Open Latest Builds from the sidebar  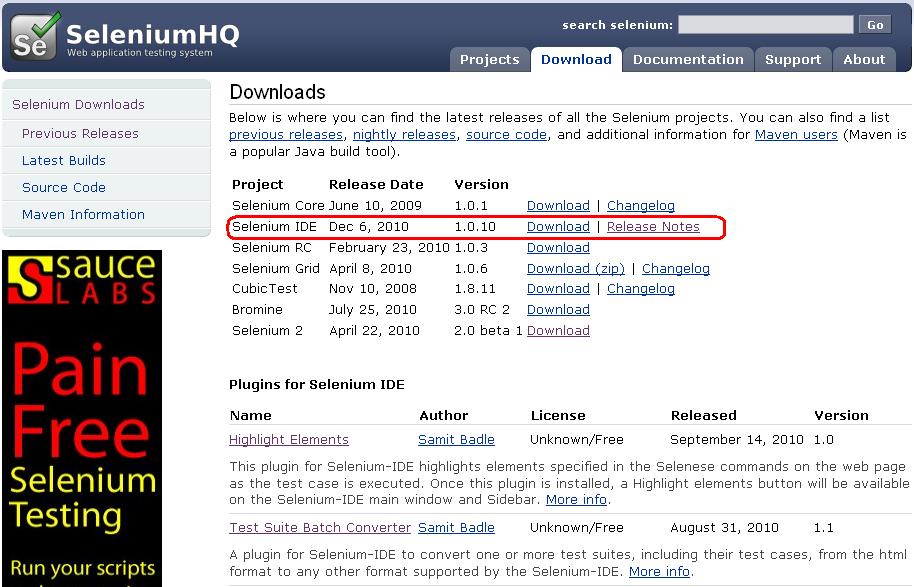[x=62, y=160]
